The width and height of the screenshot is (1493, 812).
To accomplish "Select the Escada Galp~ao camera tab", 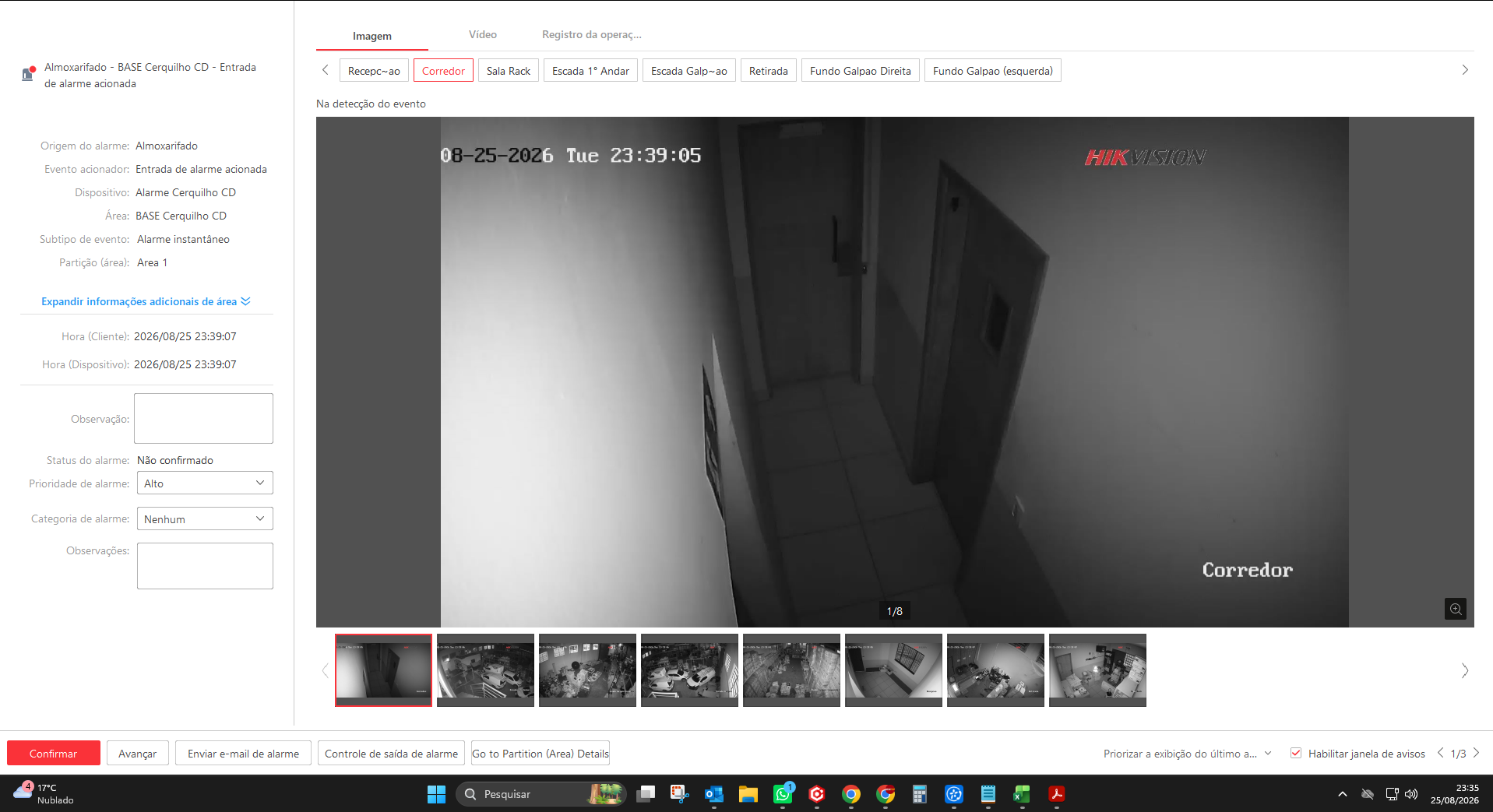I will tap(689, 71).
